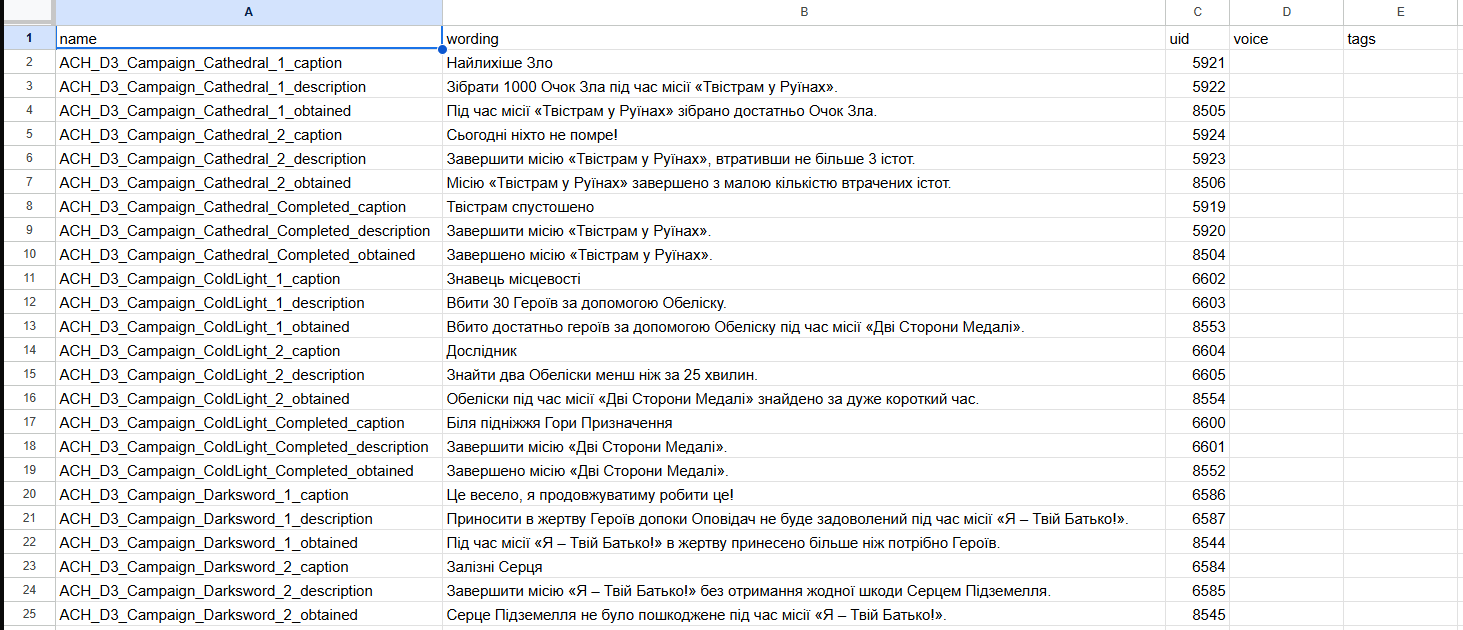This screenshot has height=630, width=1463.
Task: Select column B header
Action: 803,12
